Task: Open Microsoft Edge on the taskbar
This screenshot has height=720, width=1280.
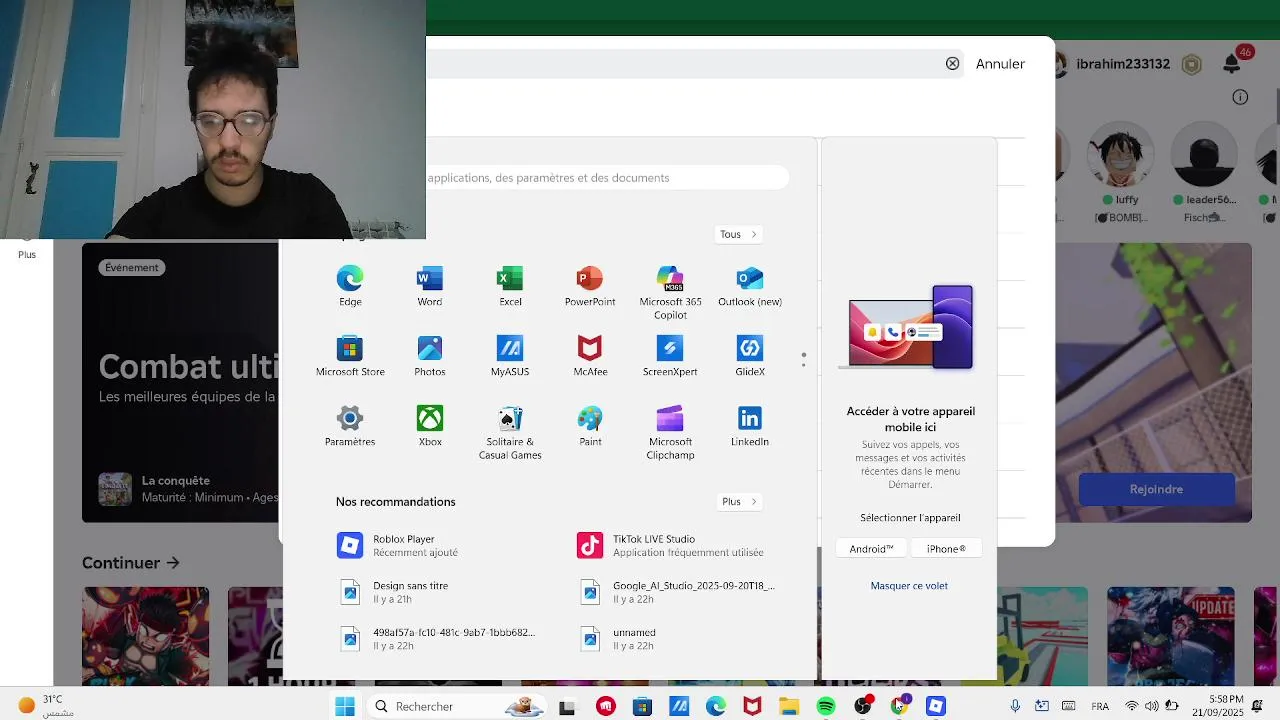Action: coord(716,706)
